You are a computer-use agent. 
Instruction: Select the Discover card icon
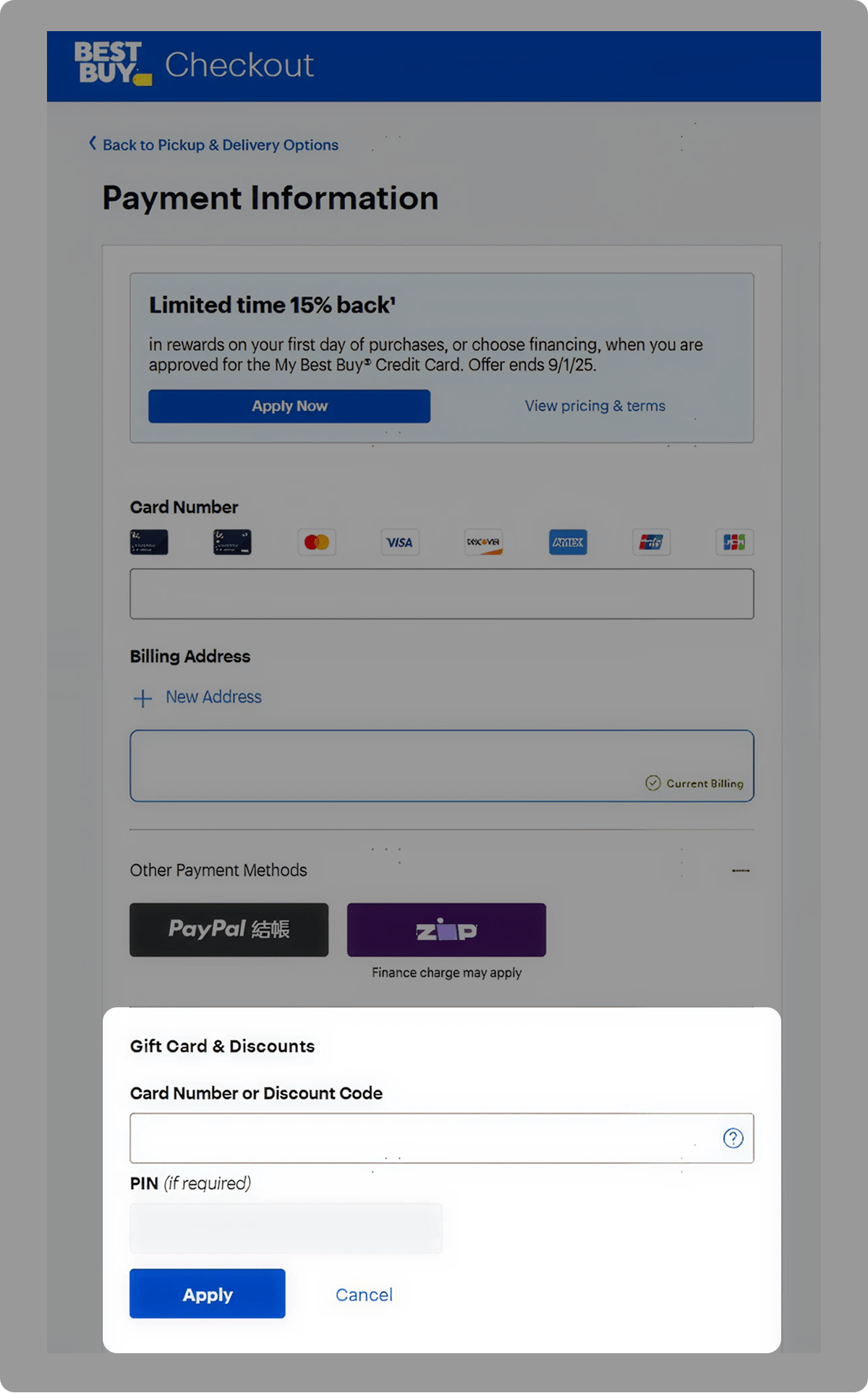pyautogui.click(x=484, y=542)
